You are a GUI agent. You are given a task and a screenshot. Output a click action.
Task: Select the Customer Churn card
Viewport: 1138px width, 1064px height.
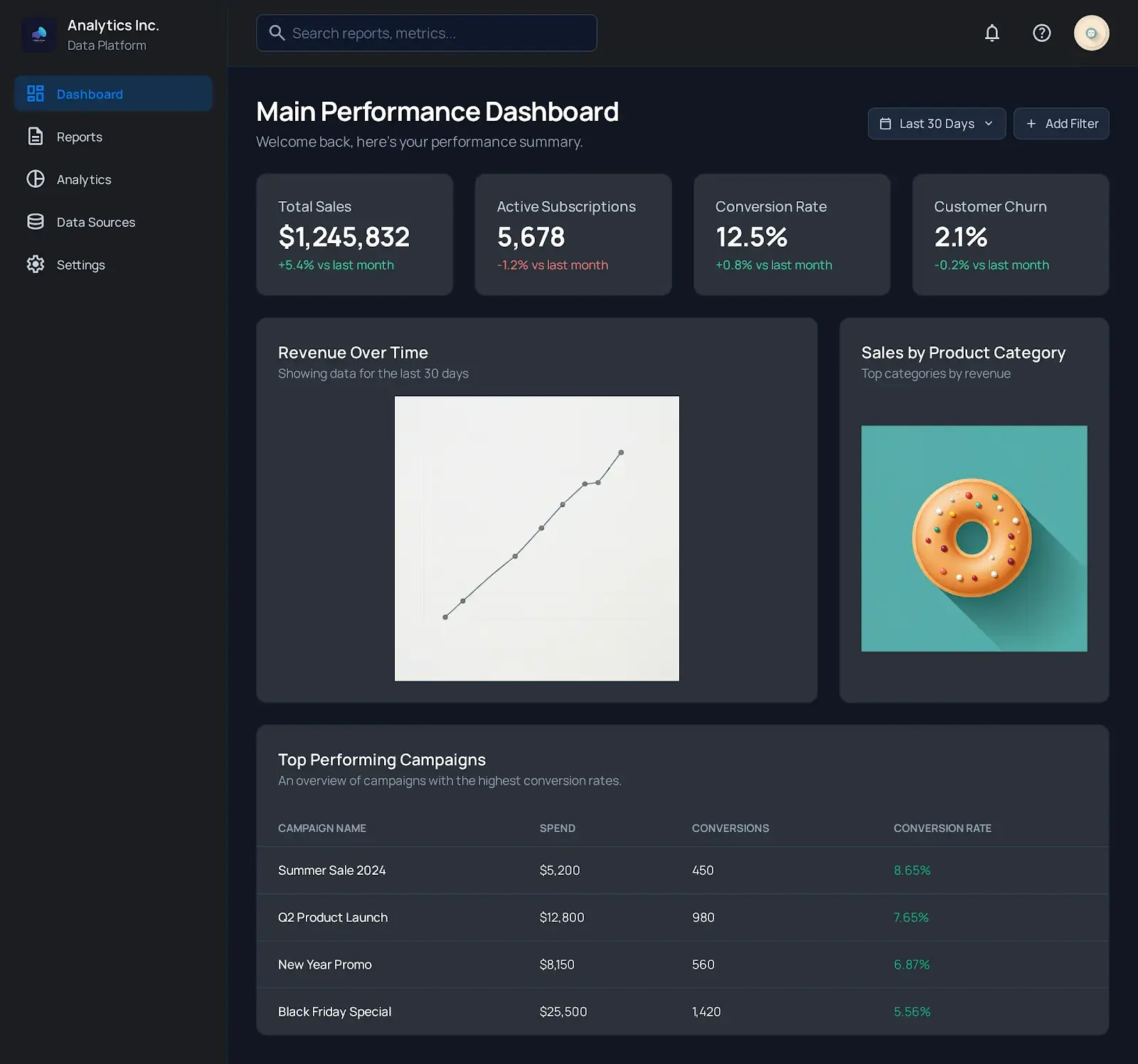(1011, 235)
